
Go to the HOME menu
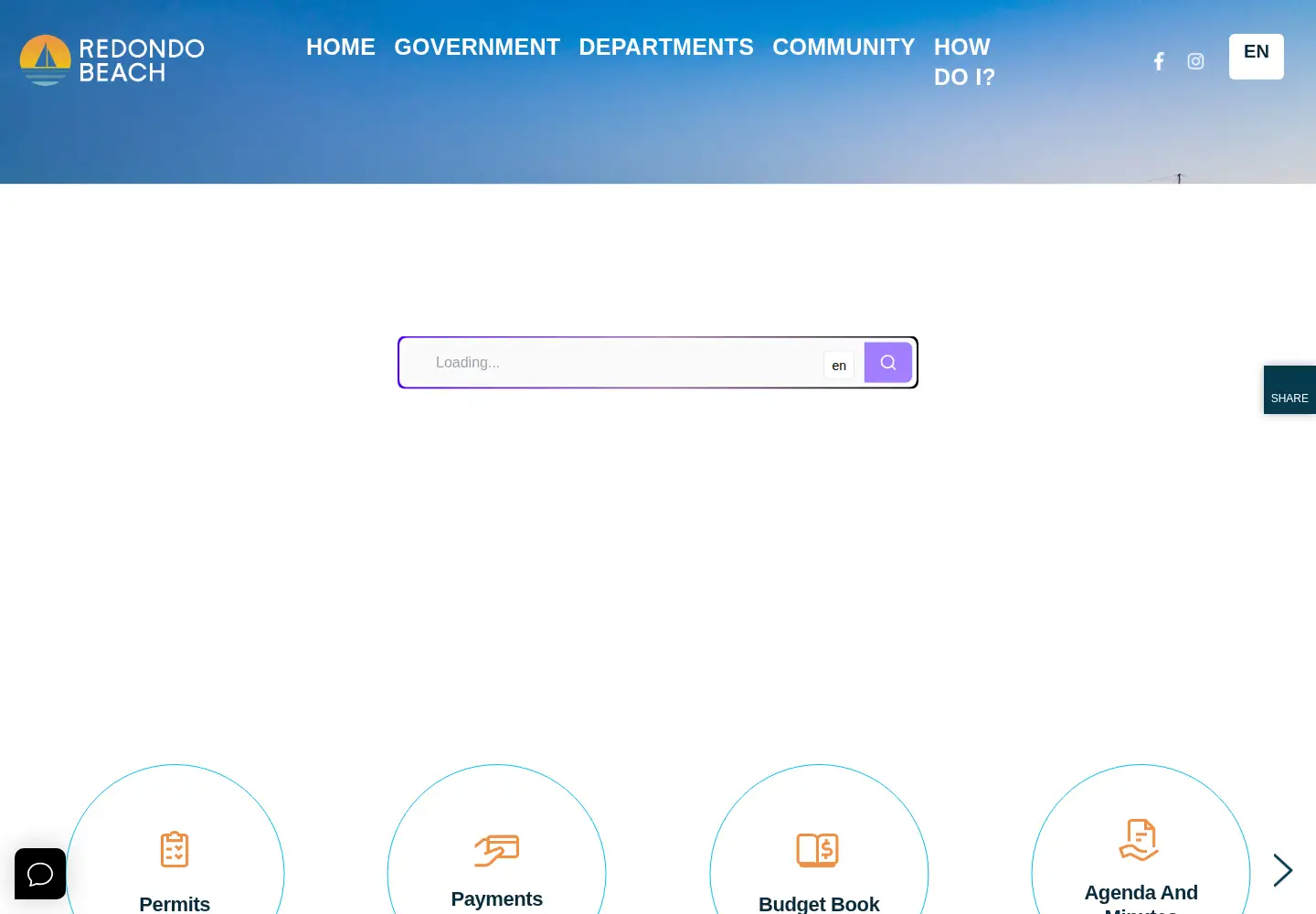click(341, 47)
